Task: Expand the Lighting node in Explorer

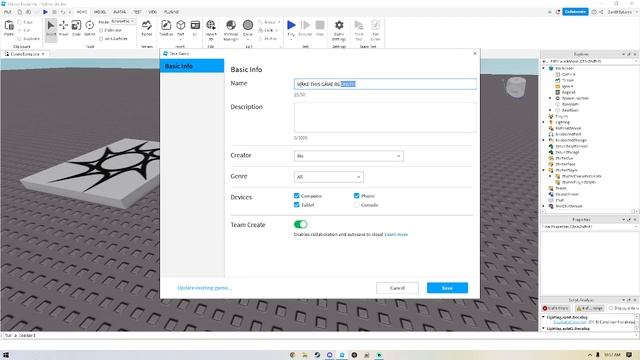Action: 544,122
